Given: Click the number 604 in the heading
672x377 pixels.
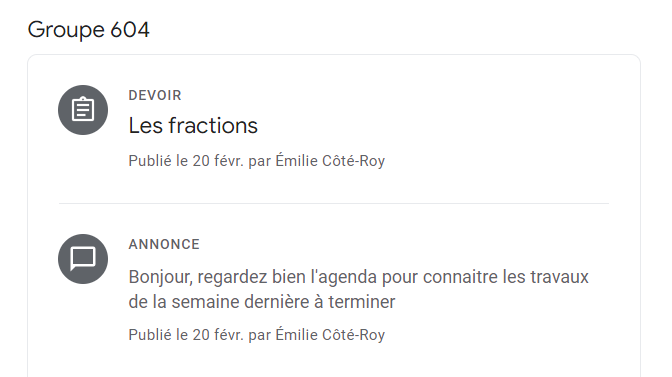Looking at the screenshot, I should 130,30.
